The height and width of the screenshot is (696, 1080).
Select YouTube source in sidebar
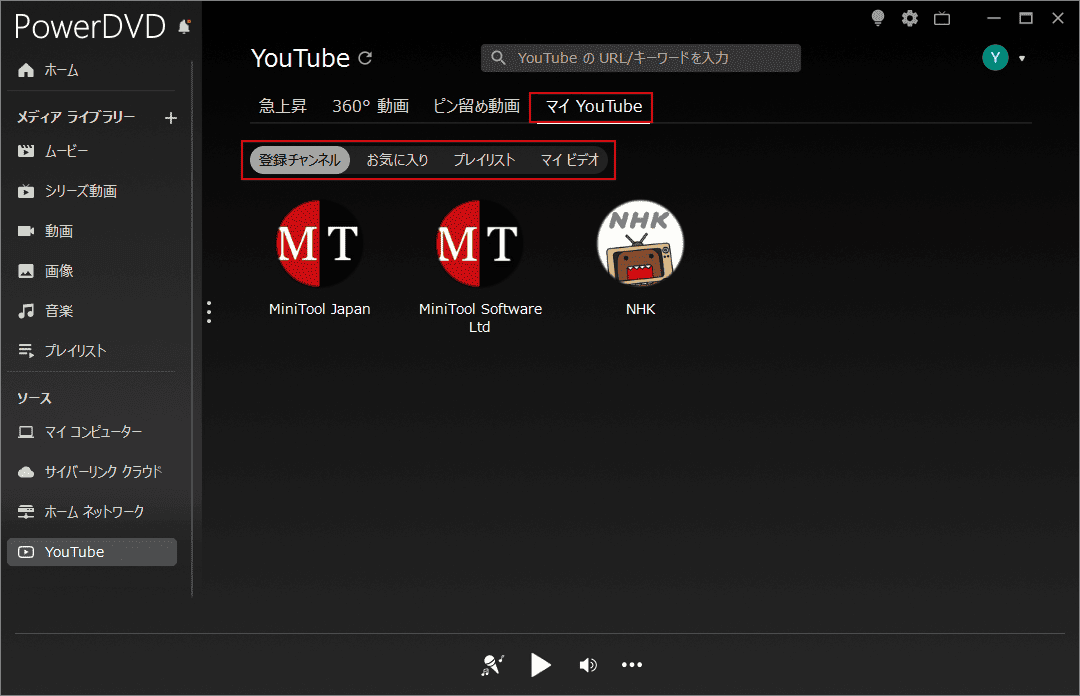[92, 552]
